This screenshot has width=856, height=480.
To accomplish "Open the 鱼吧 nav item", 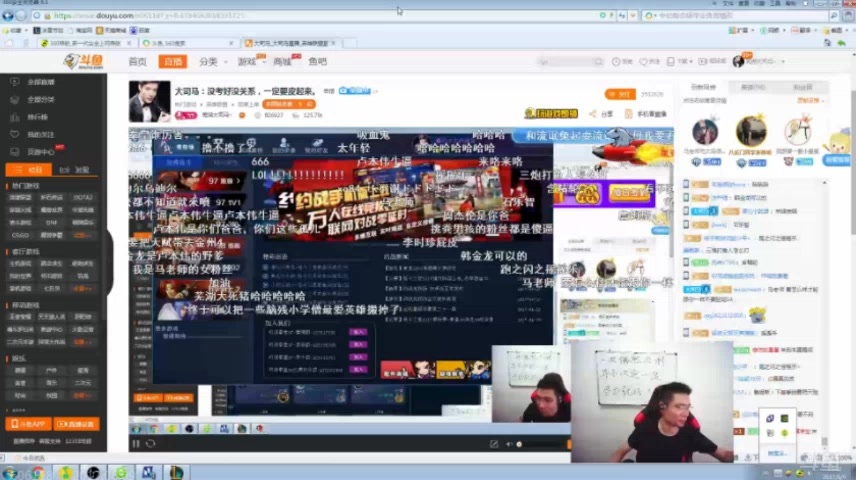I will click(317, 62).
